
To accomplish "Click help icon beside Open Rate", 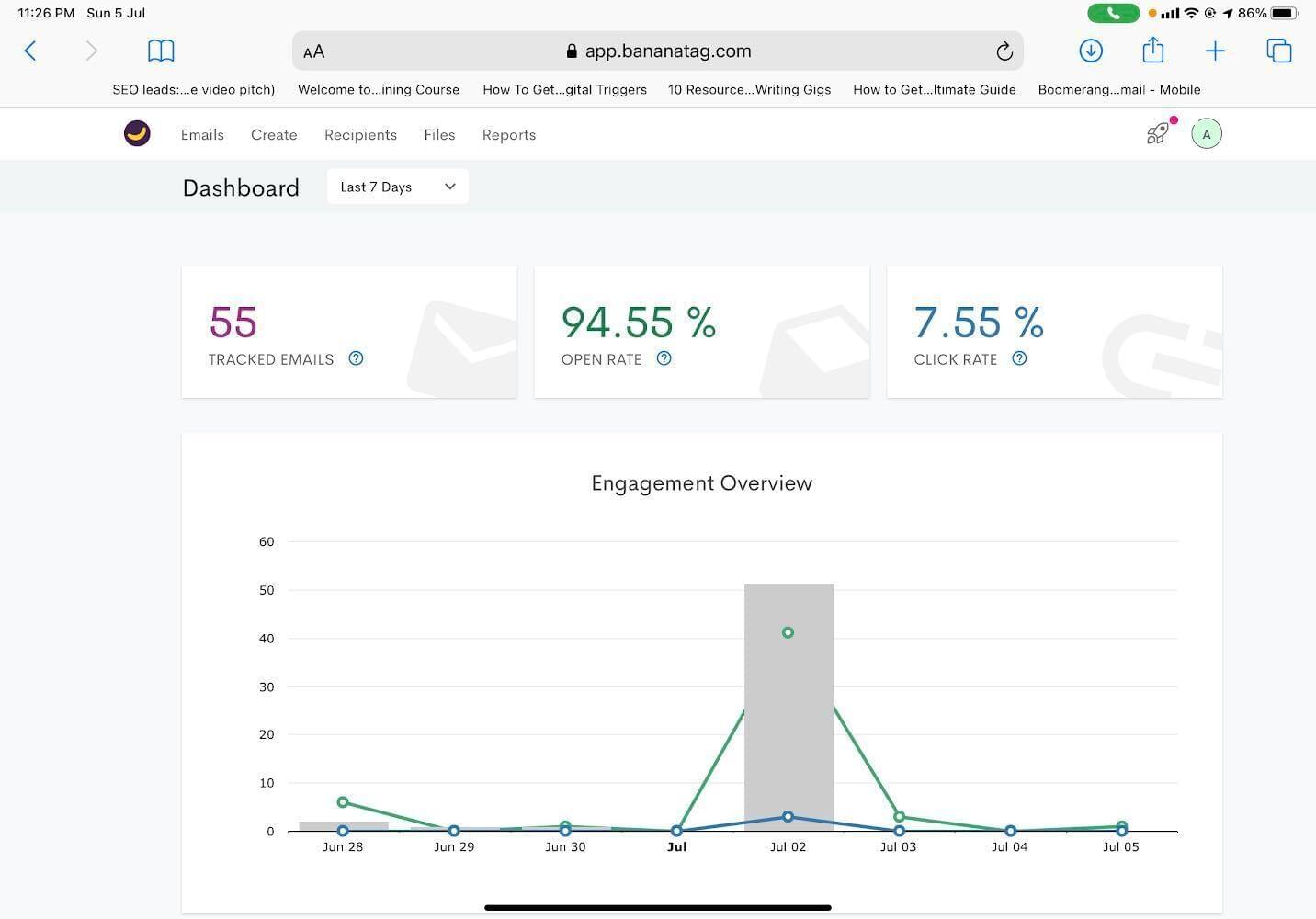I will (664, 358).
